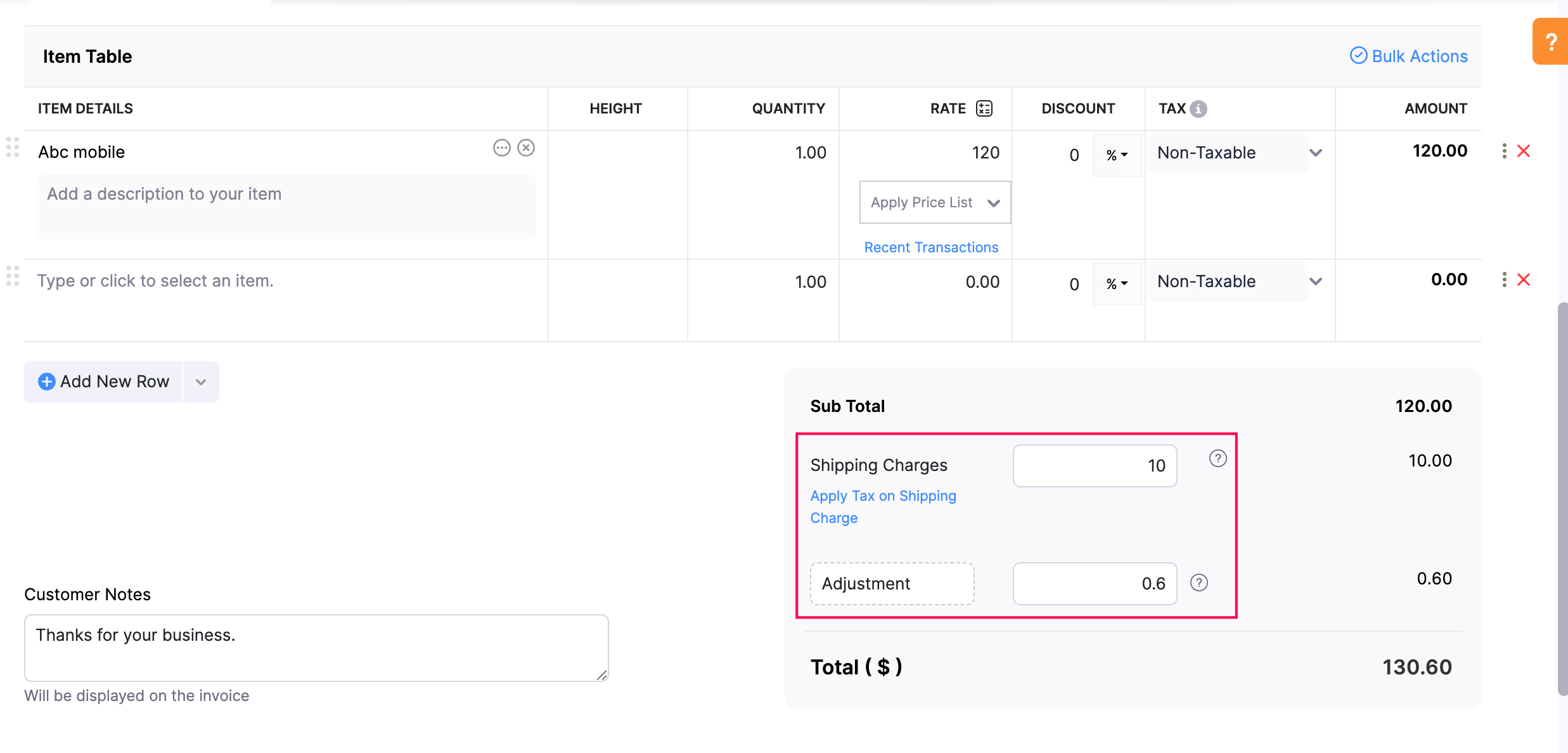Expand the Apply Price List dropdown

click(935, 203)
